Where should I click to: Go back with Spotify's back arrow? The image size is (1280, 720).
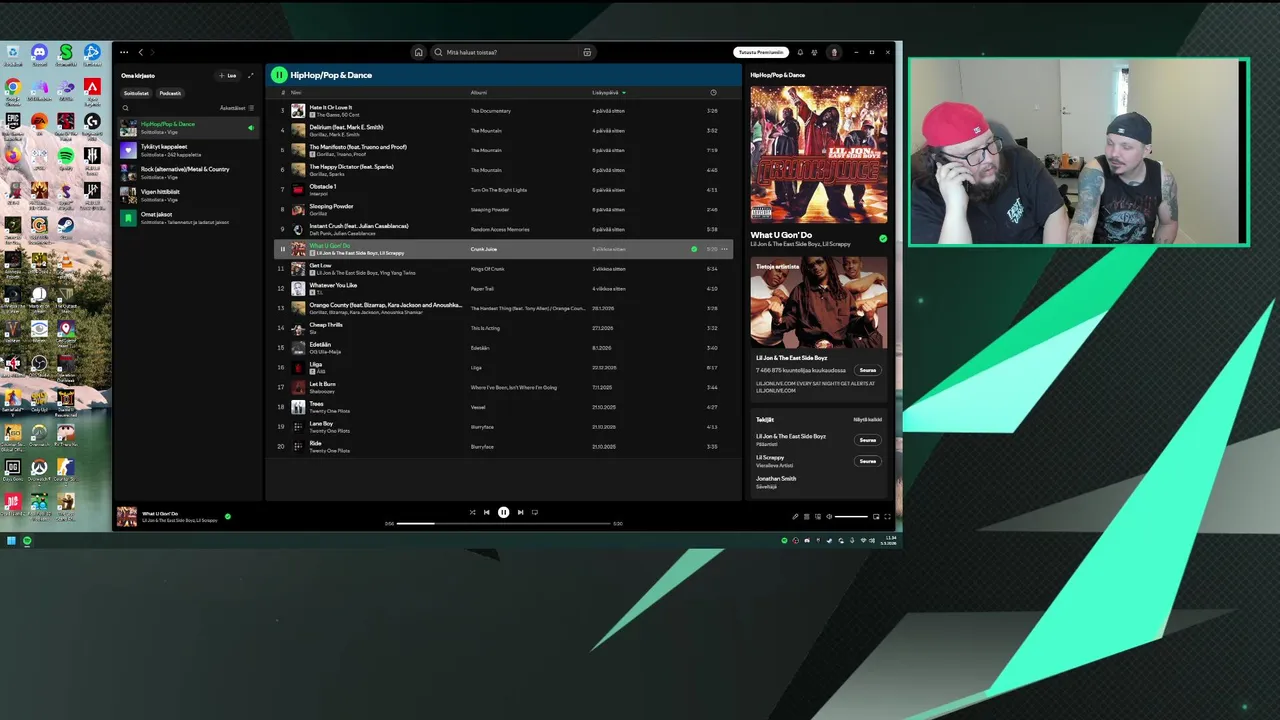[x=141, y=52]
